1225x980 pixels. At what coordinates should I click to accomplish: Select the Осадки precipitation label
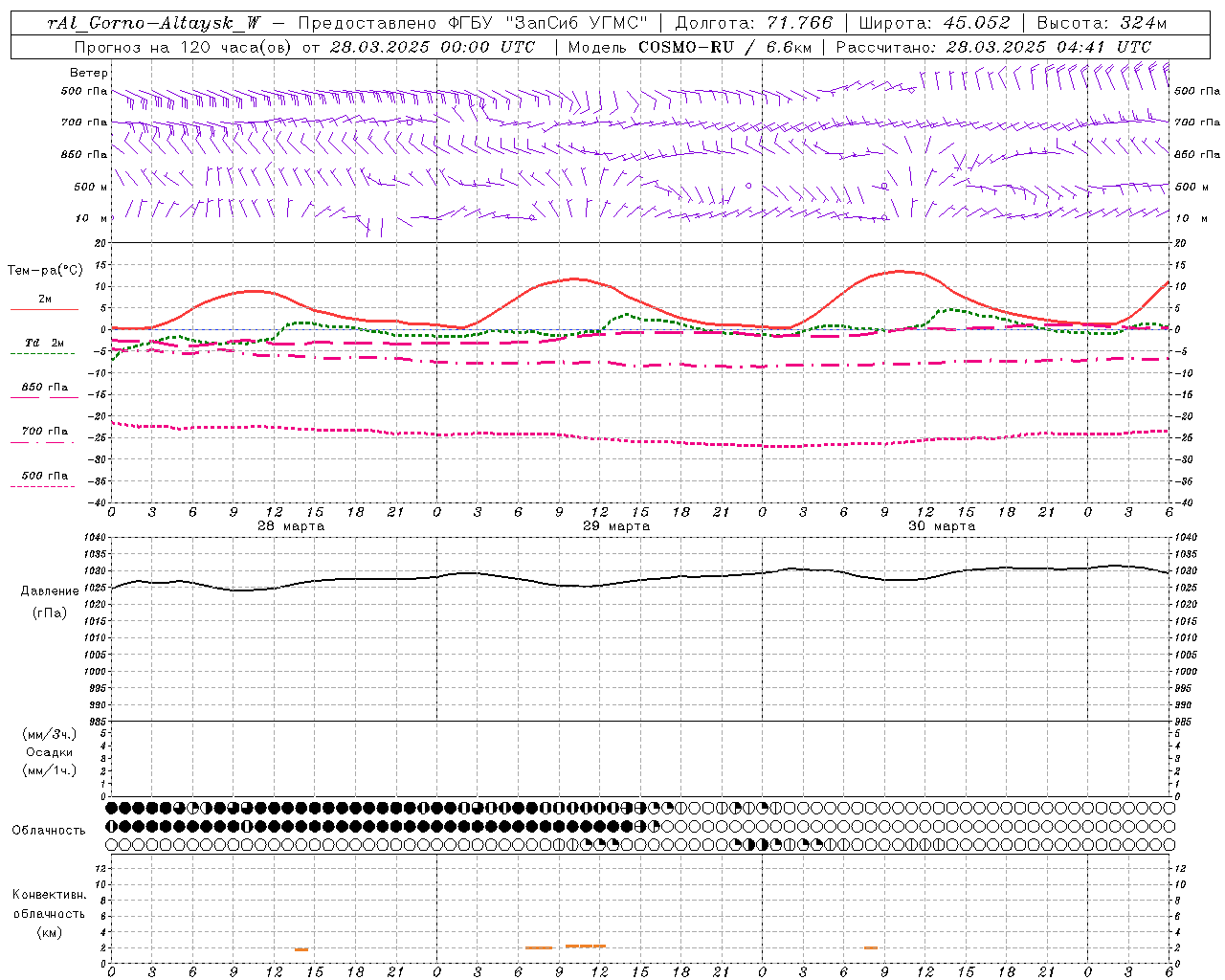pos(50,752)
